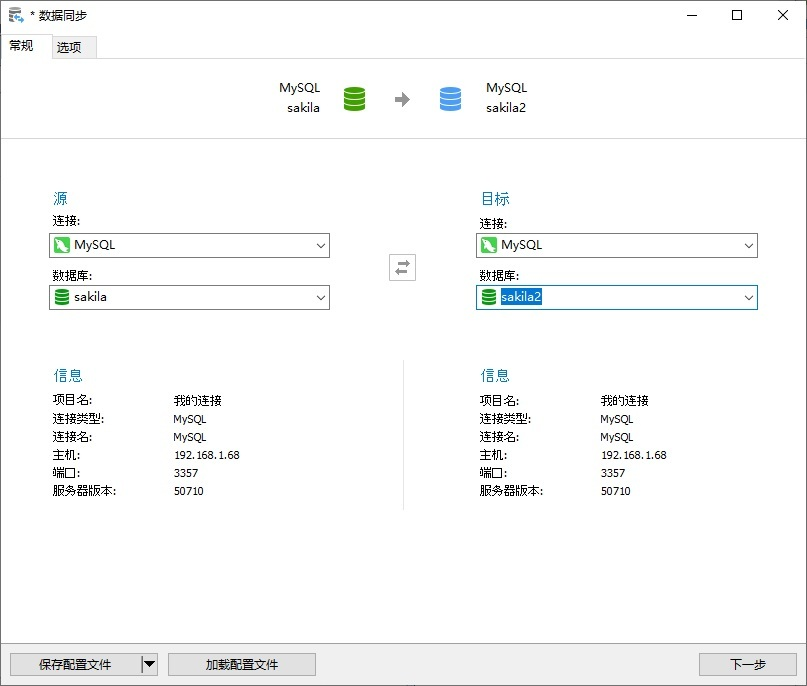Click the 保存配置文件 button
This screenshot has height=686, width=807.
75,664
